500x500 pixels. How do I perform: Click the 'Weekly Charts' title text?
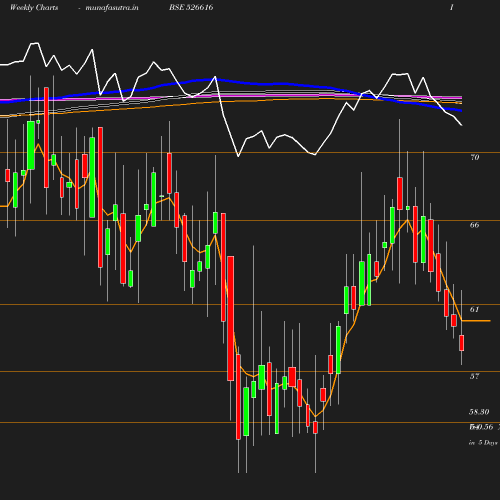click(x=34, y=7)
